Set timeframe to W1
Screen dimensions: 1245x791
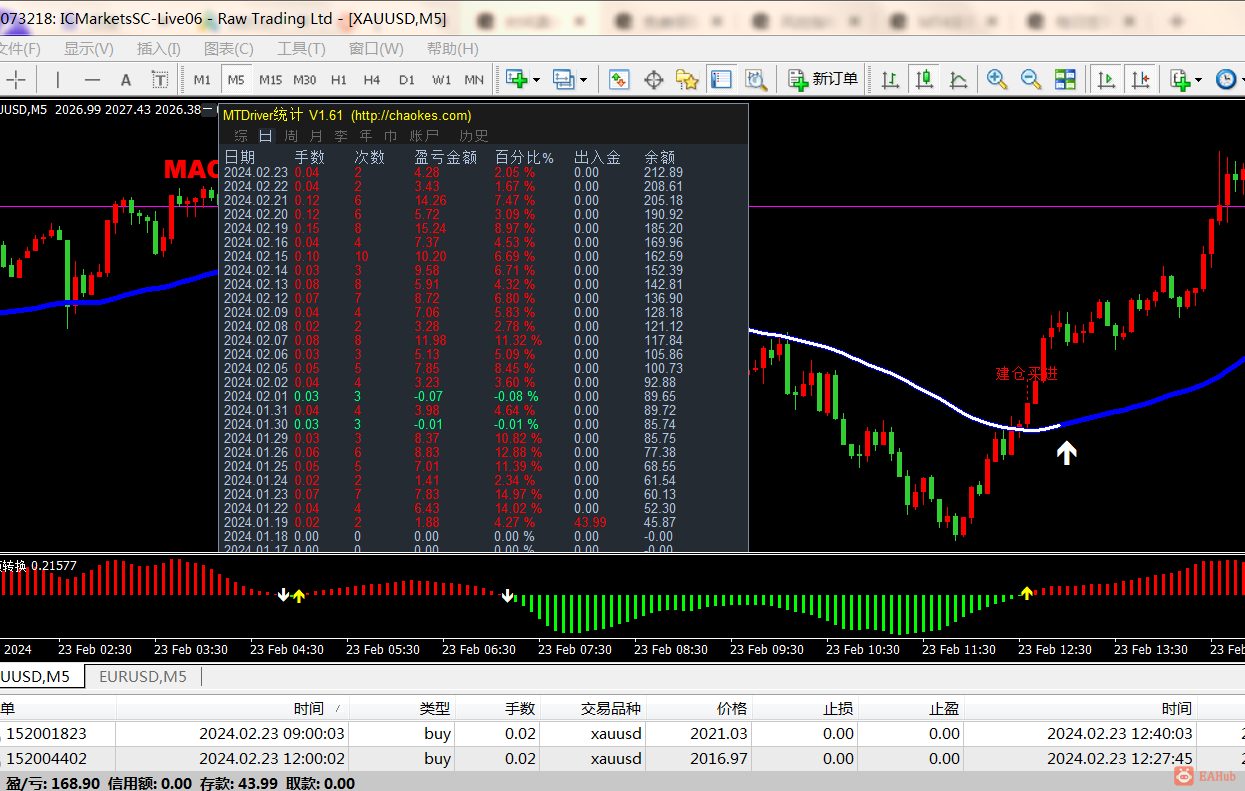click(441, 80)
